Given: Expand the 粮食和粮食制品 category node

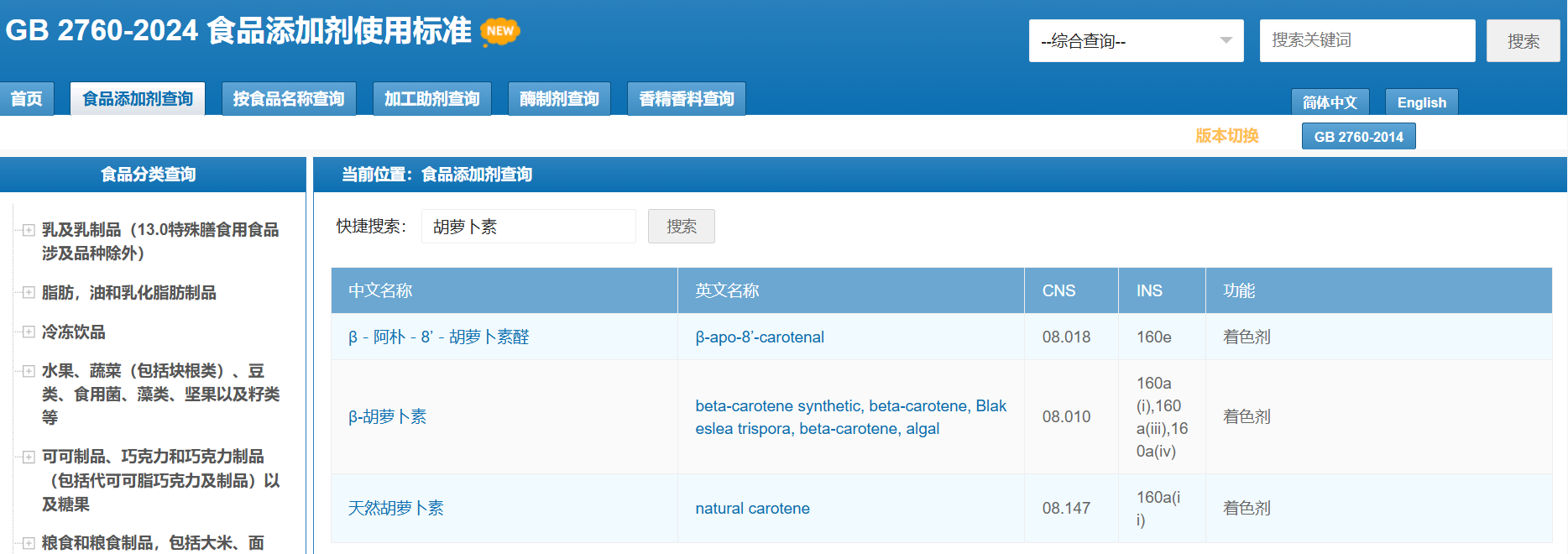Looking at the screenshot, I should coord(29,543).
